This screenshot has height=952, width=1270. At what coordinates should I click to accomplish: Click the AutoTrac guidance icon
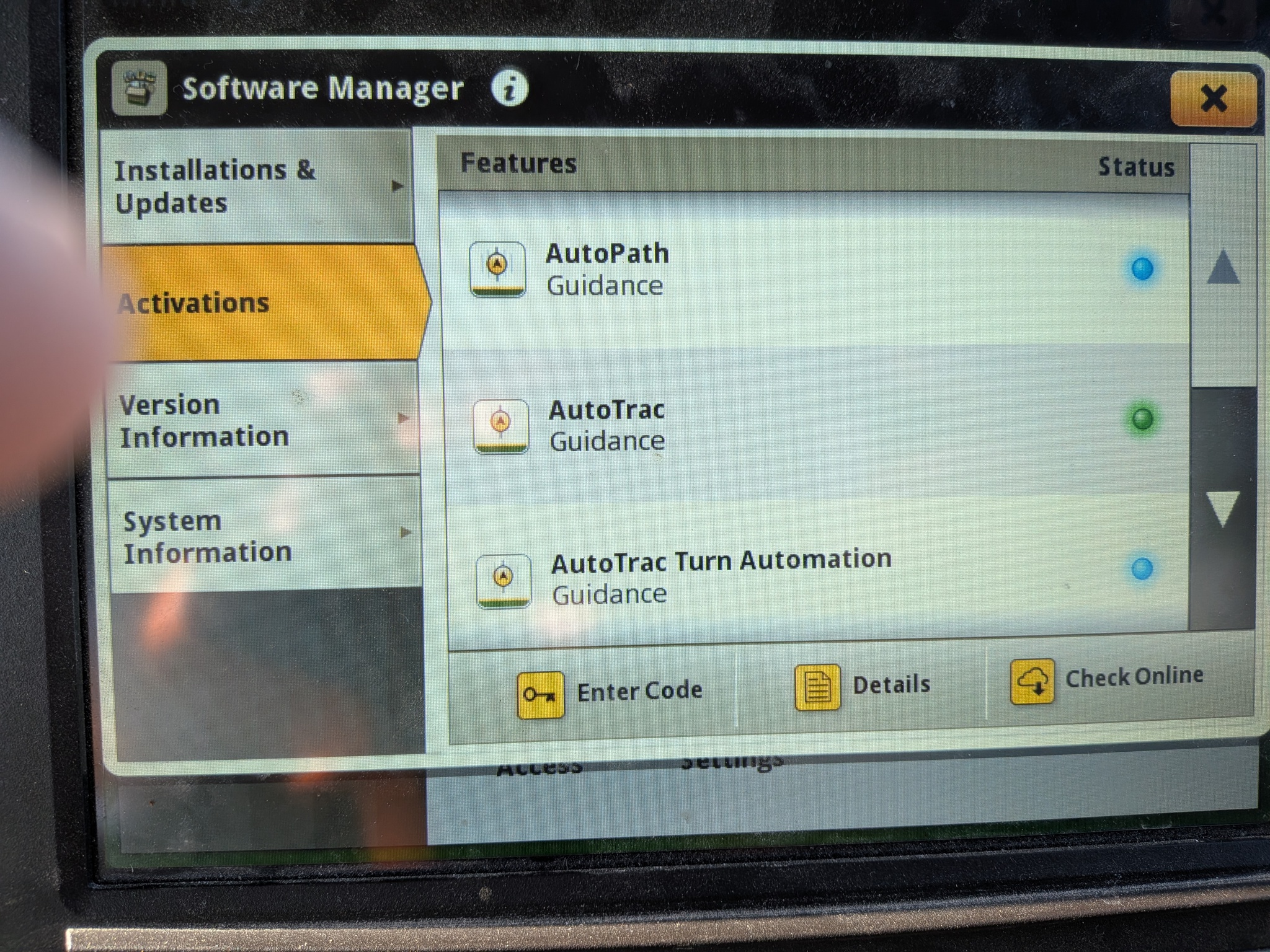point(501,426)
